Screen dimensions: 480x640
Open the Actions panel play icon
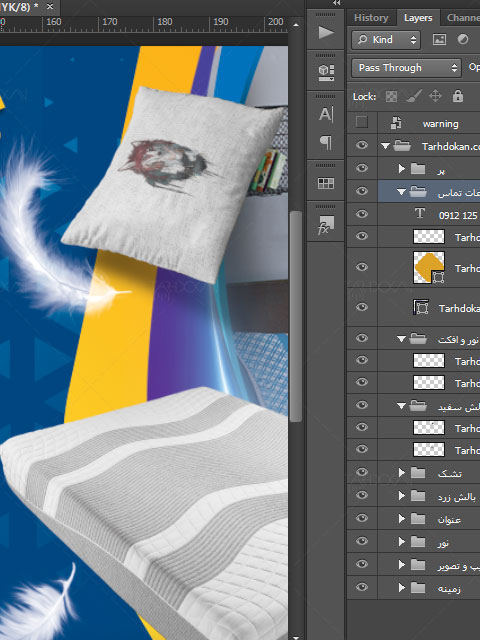(325, 32)
